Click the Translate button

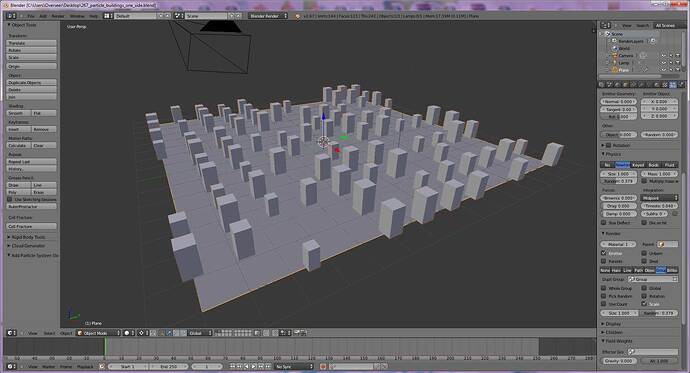click(x=32, y=43)
